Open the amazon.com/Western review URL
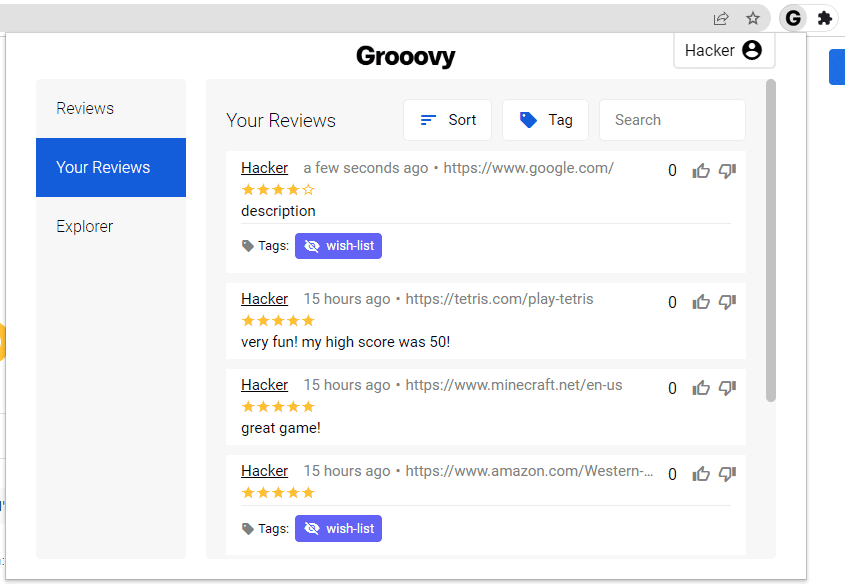The image size is (845, 584). coord(529,471)
